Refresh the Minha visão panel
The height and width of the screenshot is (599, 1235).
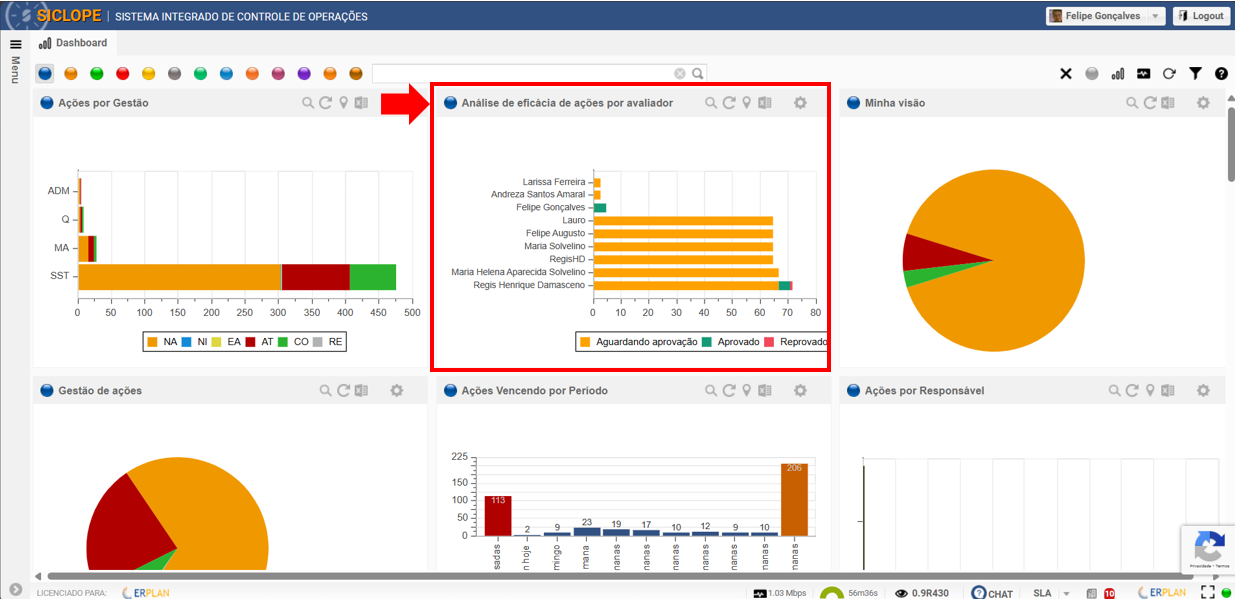[1150, 103]
